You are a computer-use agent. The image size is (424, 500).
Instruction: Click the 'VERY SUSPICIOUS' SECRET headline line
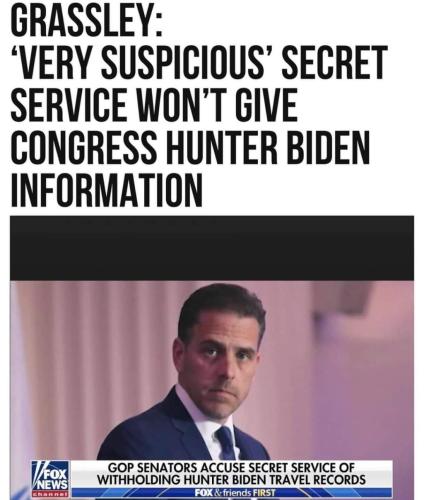click(199, 63)
